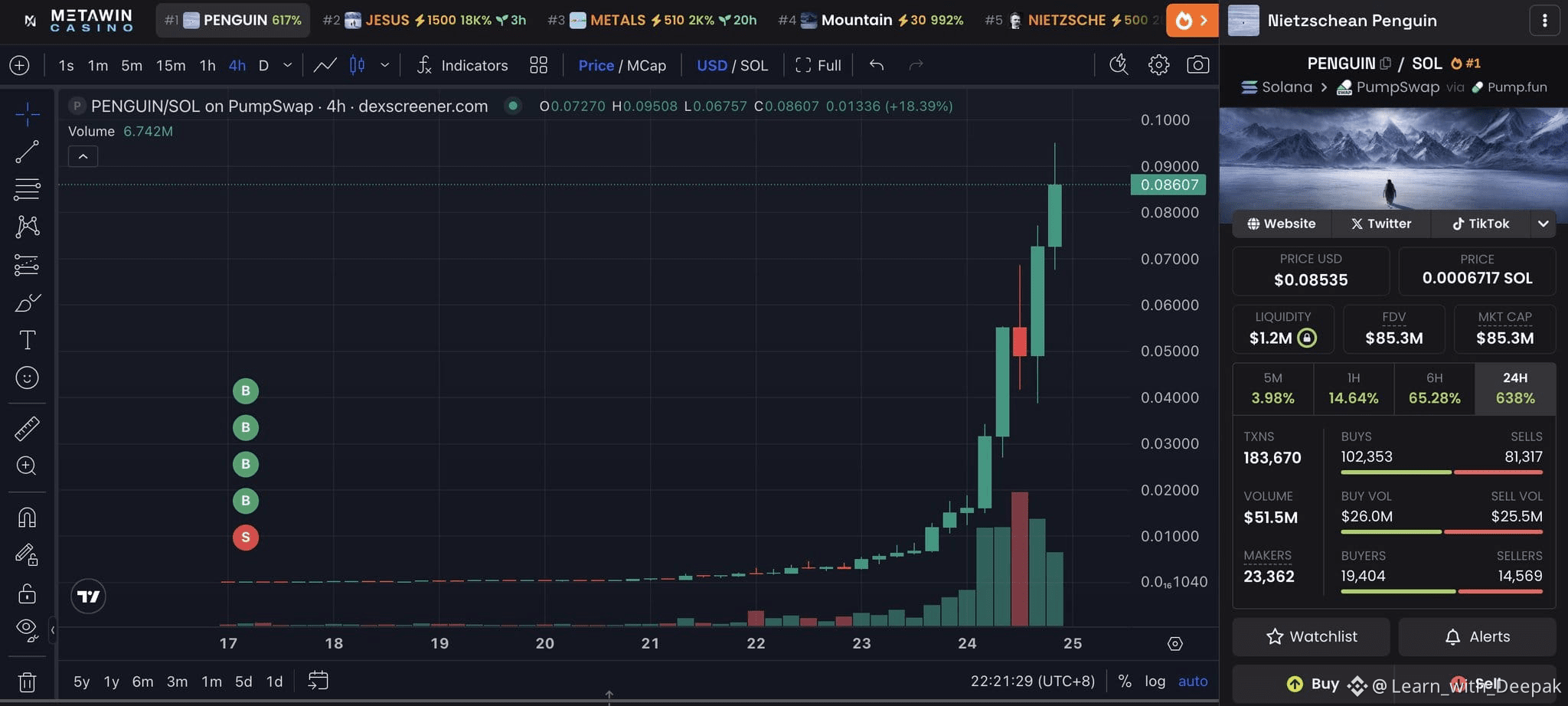Switch to 1m timeframe in top toolbar
1568x706 pixels.
(98, 66)
